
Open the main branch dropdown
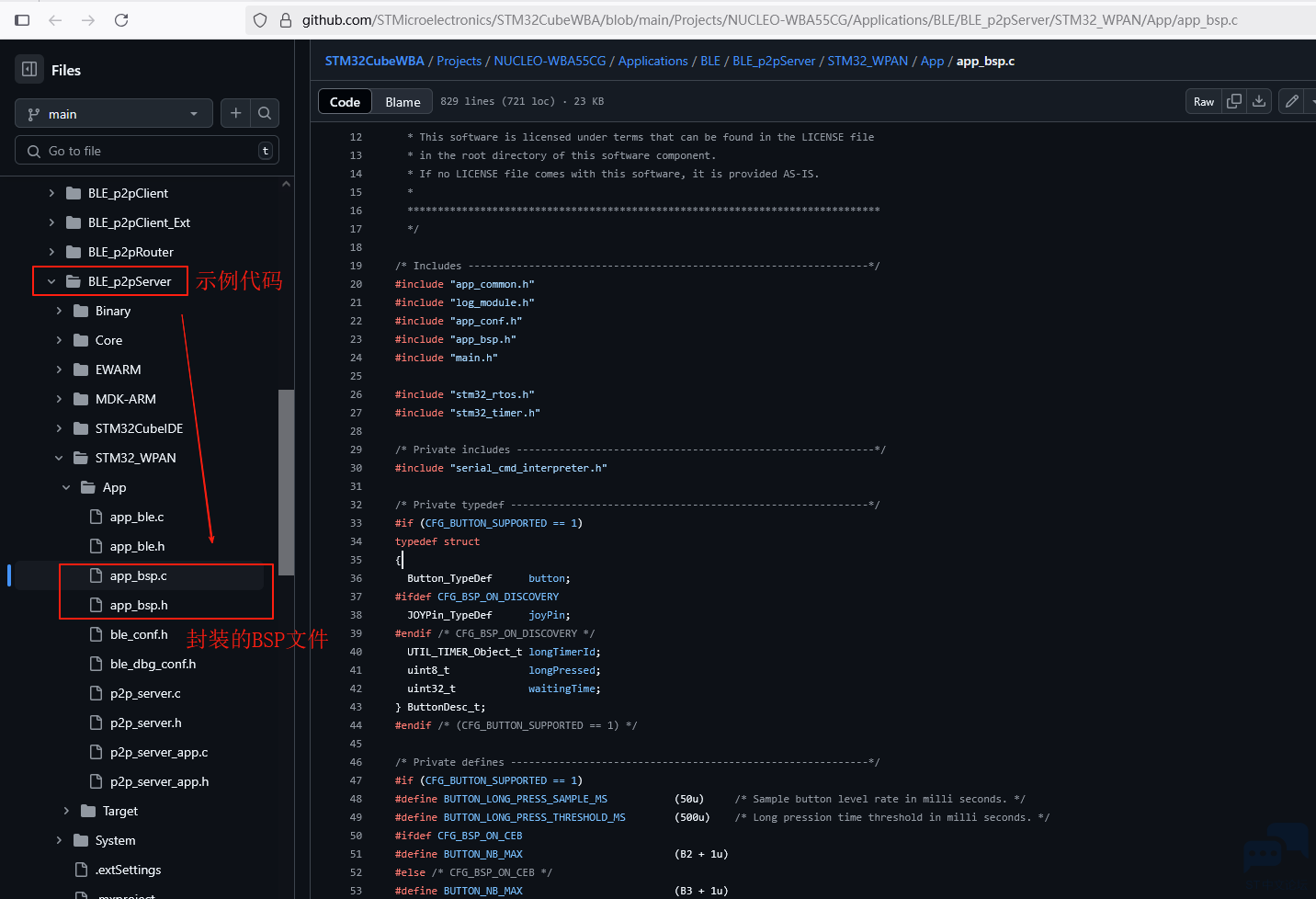pyautogui.click(x=114, y=113)
